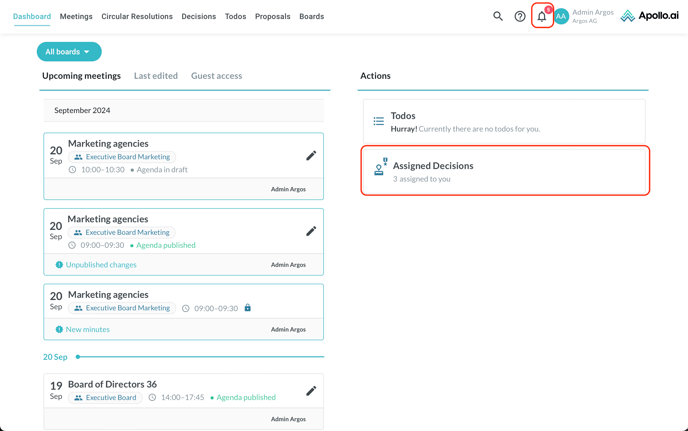The height and width of the screenshot is (431, 688).
Task: Open the Circular Resolutions menu item
Action: coord(137,17)
